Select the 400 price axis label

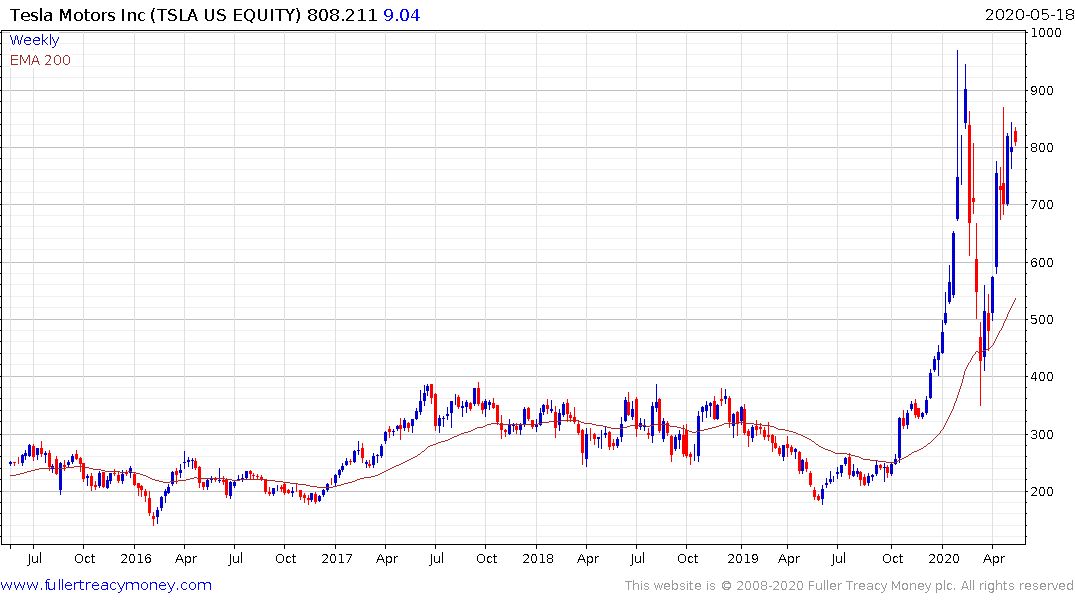tap(1042, 376)
